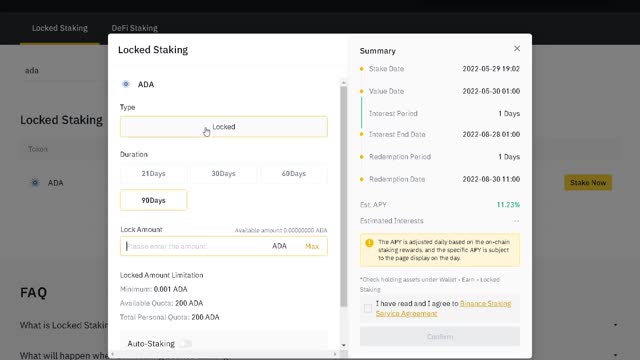Close the Locked Staking dialog
The width and height of the screenshot is (640, 360).
coord(517,49)
